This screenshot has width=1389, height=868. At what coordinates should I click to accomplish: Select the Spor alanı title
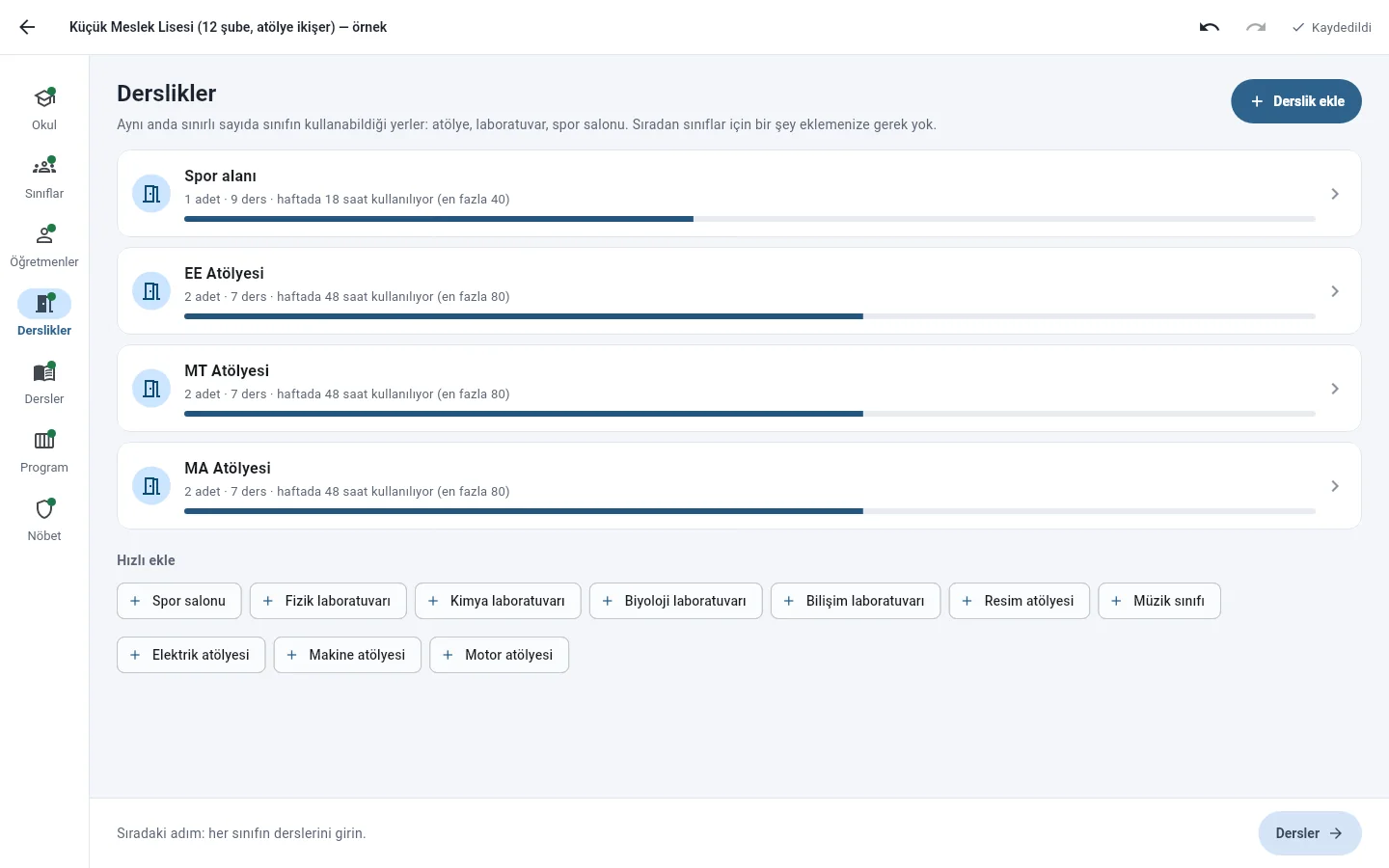click(x=220, y=176)
